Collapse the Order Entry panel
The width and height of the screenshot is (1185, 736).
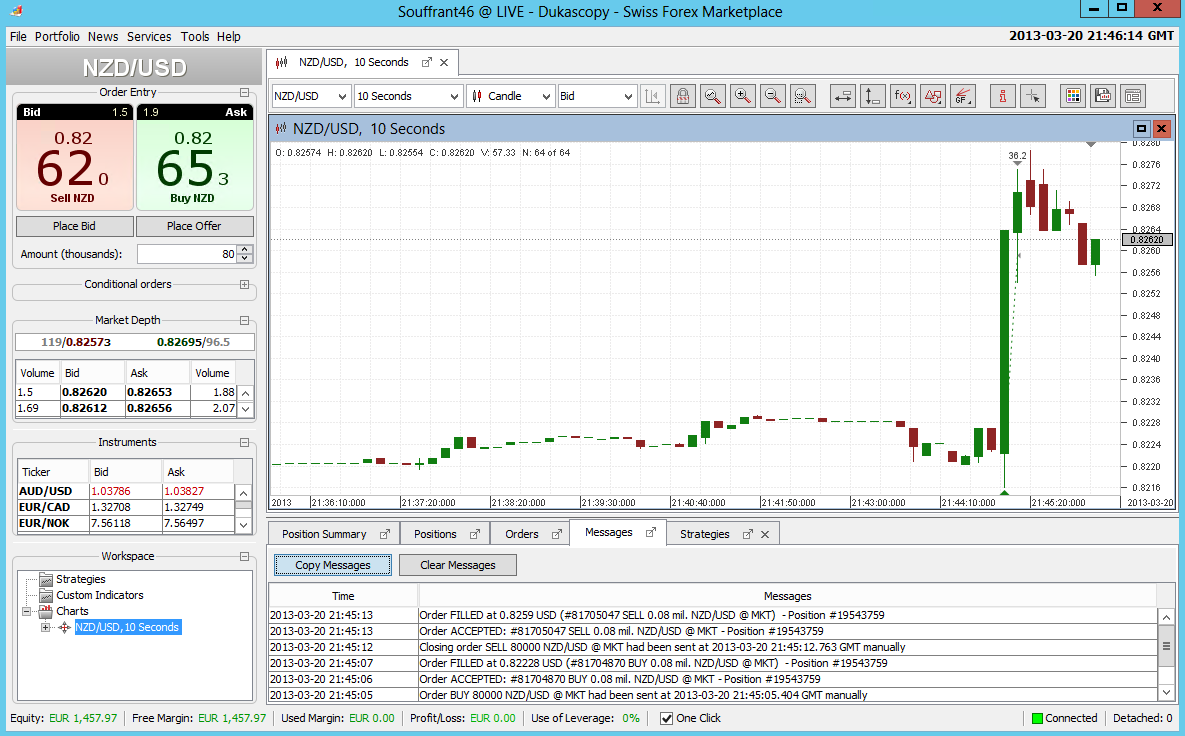pos(244,92)
